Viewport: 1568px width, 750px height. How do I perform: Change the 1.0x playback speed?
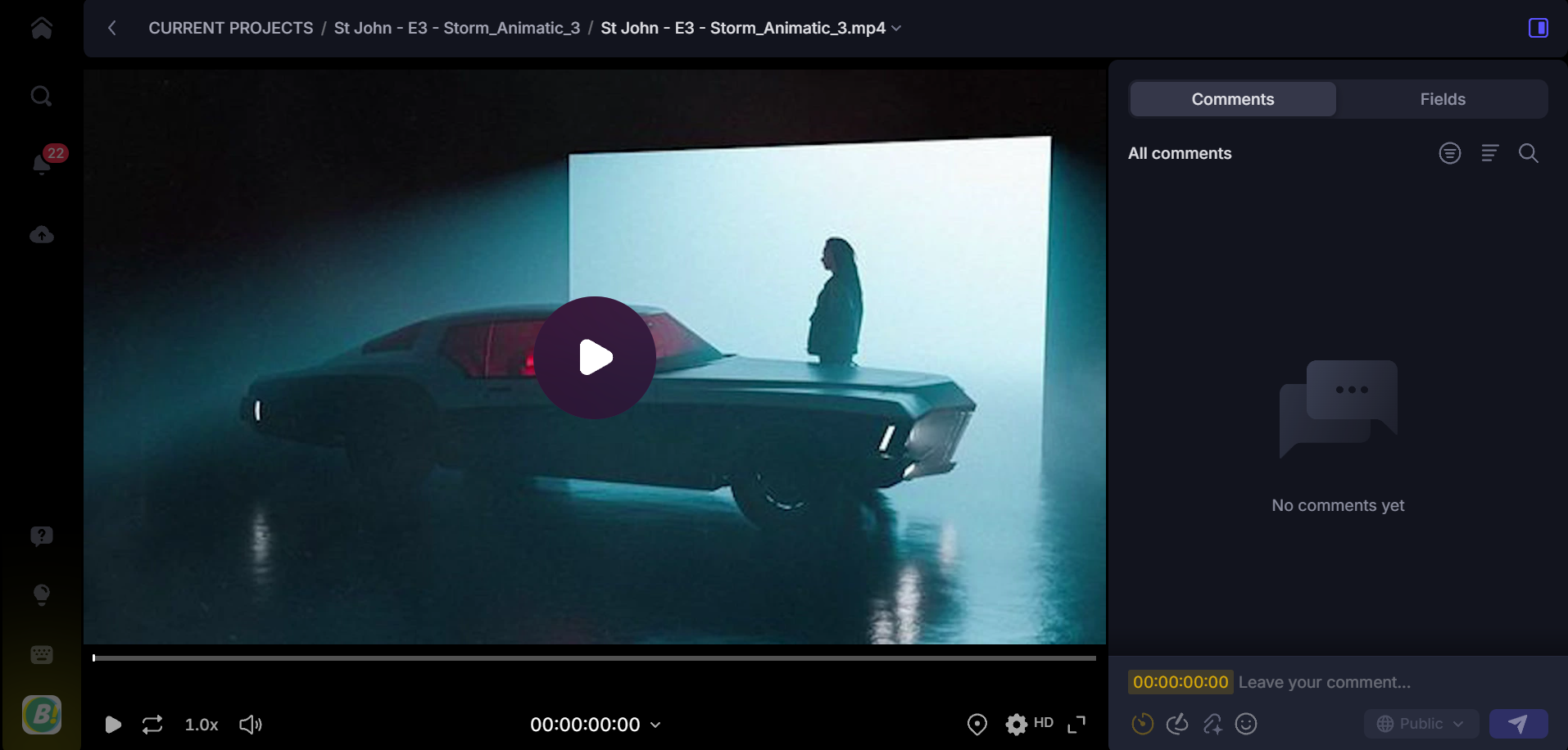click(202, 725)
